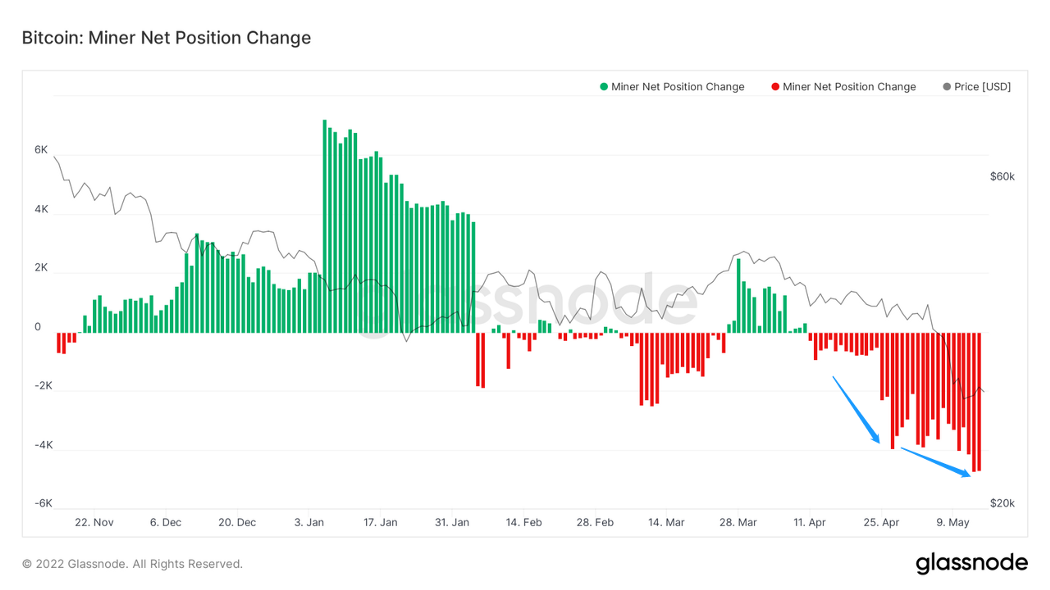Click the $60k price axis label
The width and height of the screenshot is (1050, 590).
click(1002, 176)
